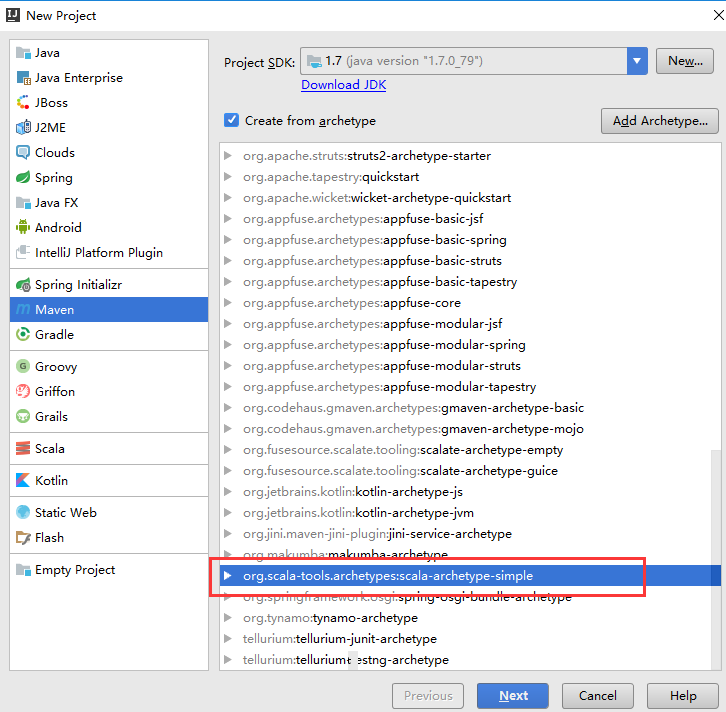726x712 pixels.
Task: Open the Clouds icon entry
Action: tap(23, 153)
